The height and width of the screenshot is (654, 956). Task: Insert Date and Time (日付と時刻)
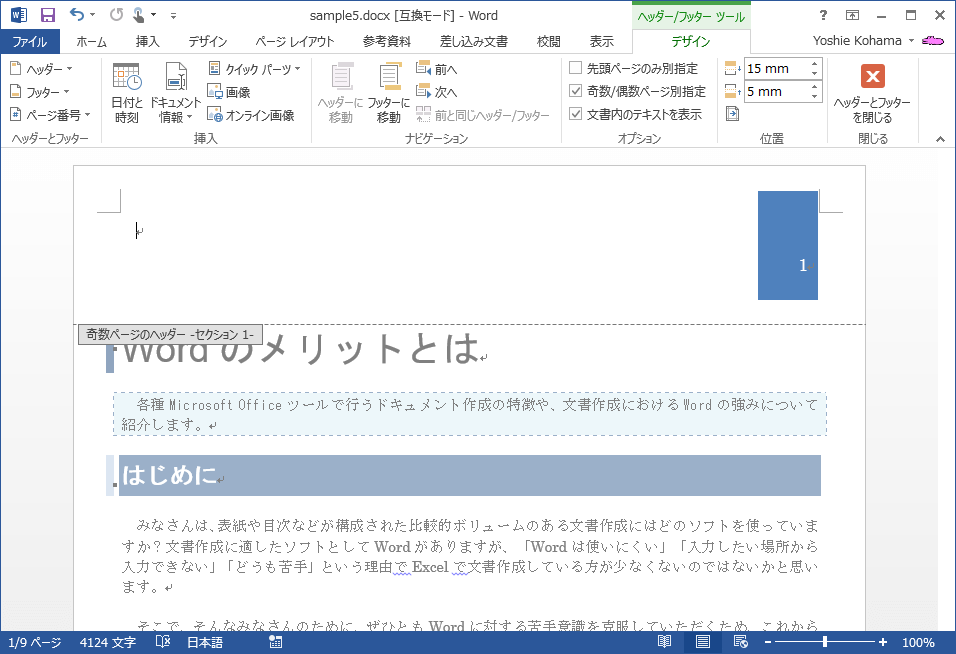pos(127,93)
